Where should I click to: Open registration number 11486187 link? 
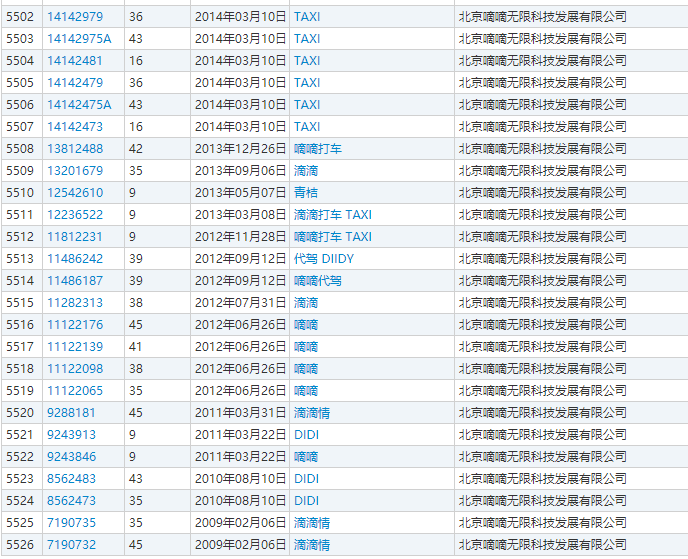coord(75,280)
